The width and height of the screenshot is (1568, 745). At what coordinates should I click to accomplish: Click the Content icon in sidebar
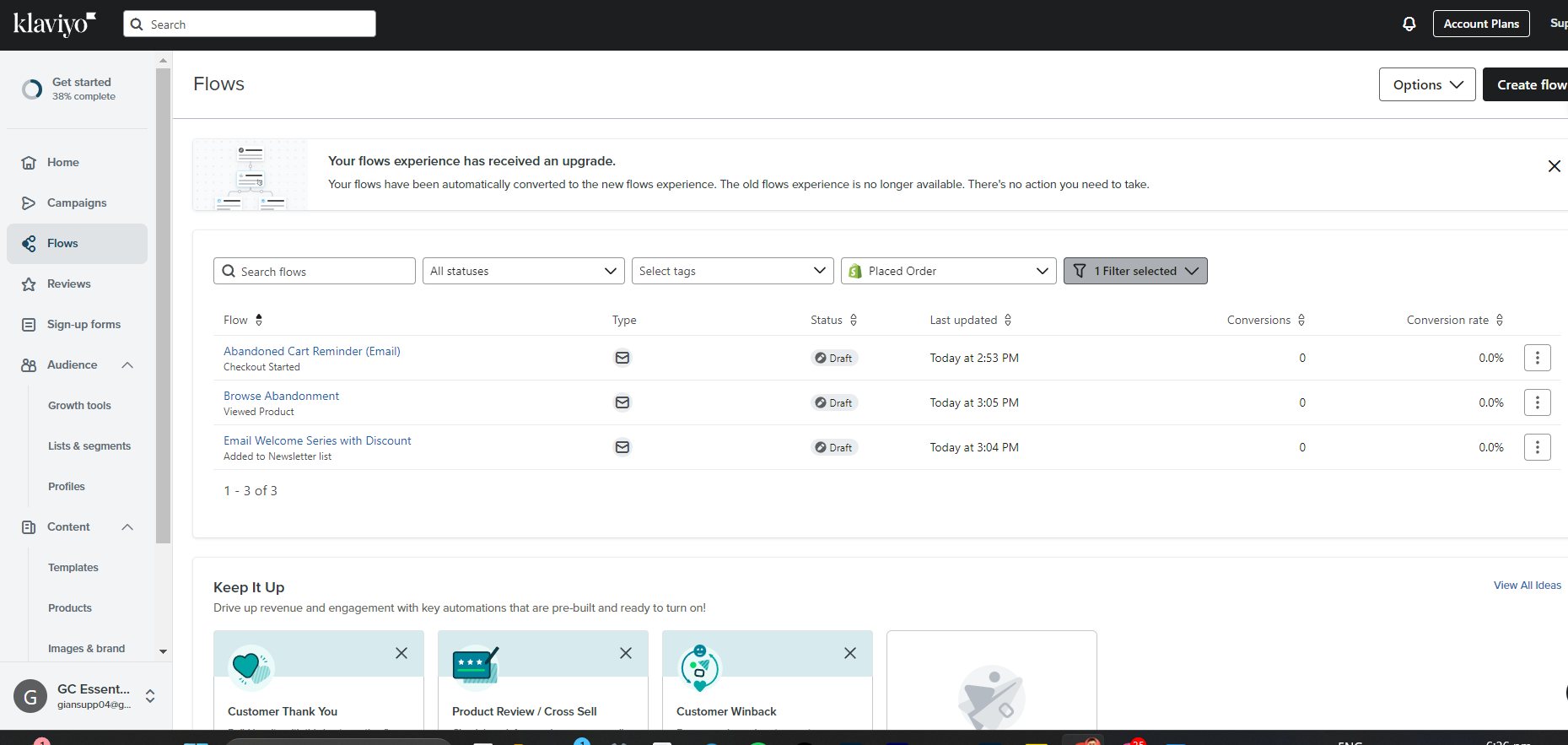tap(29, 526)
